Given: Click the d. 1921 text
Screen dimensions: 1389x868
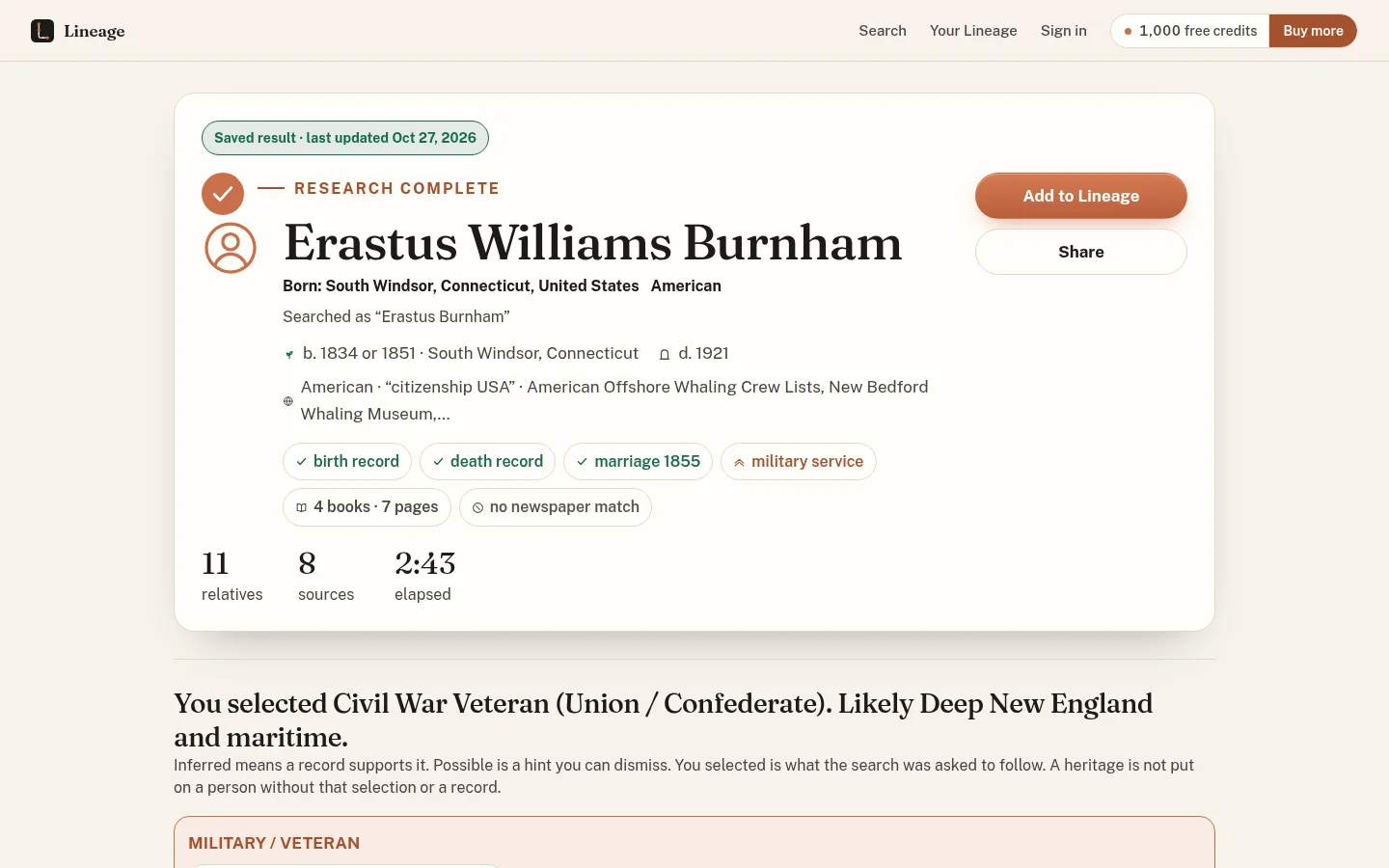Looking at the screenshot, I should (x=703, y=353).
